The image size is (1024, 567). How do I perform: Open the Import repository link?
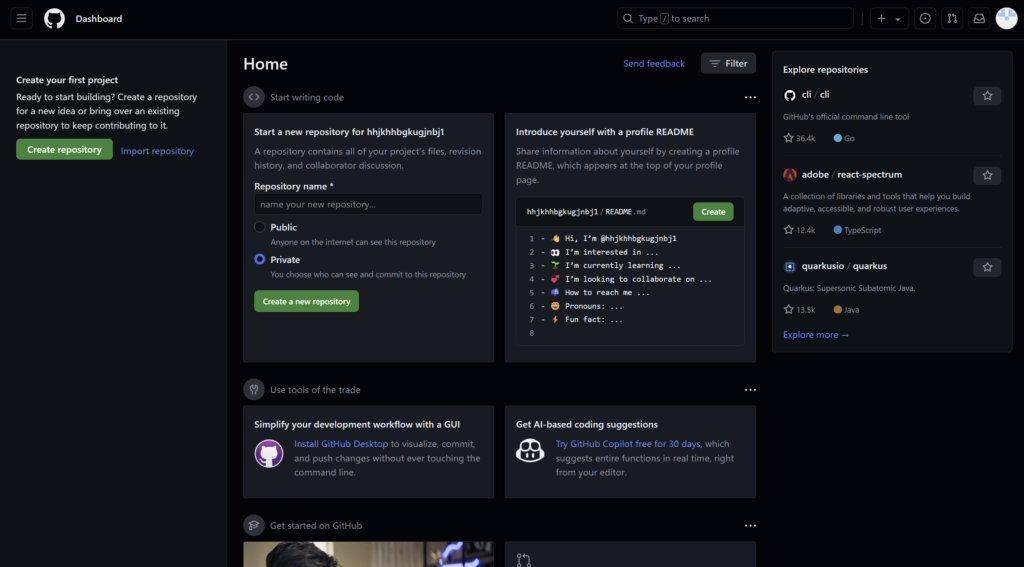pos(157,150)
